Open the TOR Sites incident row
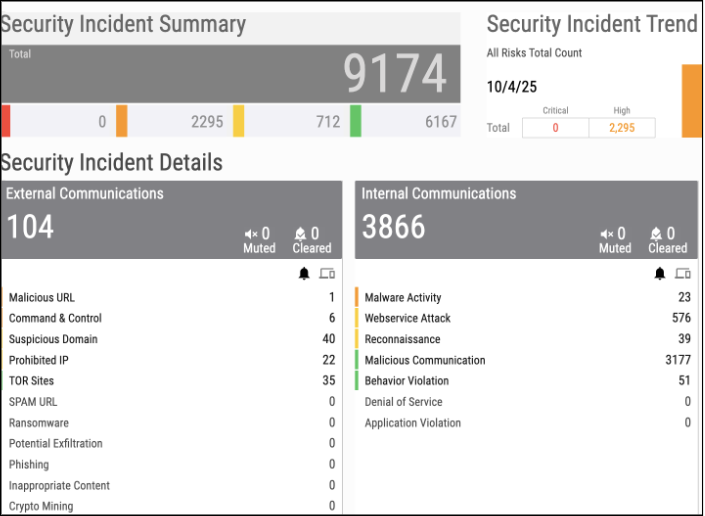This screenshot has width=705, height=516. (x=32, y=381)
